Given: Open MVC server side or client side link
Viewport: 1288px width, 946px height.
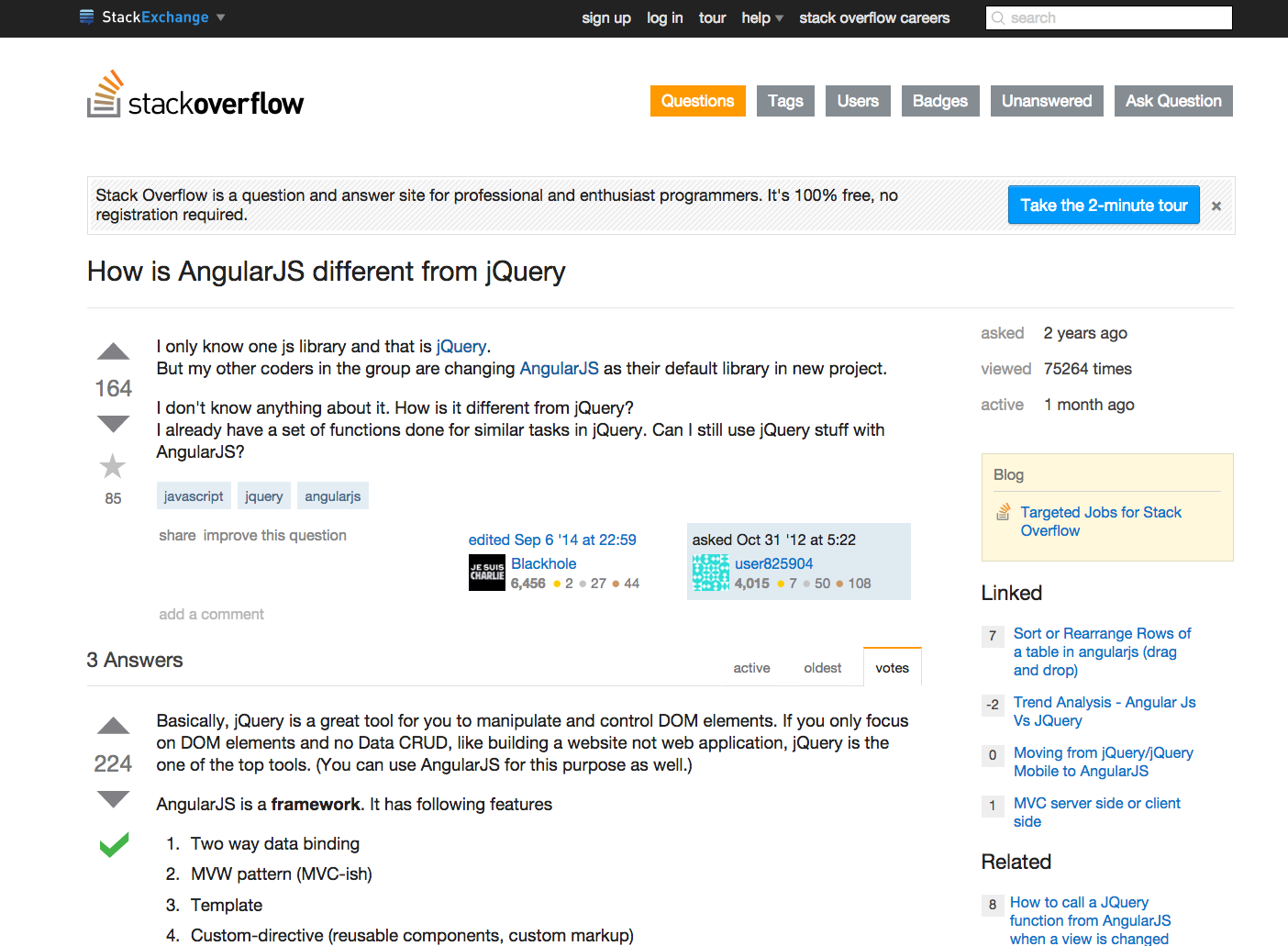Looking at the screenshot, I should point(1096,812).
